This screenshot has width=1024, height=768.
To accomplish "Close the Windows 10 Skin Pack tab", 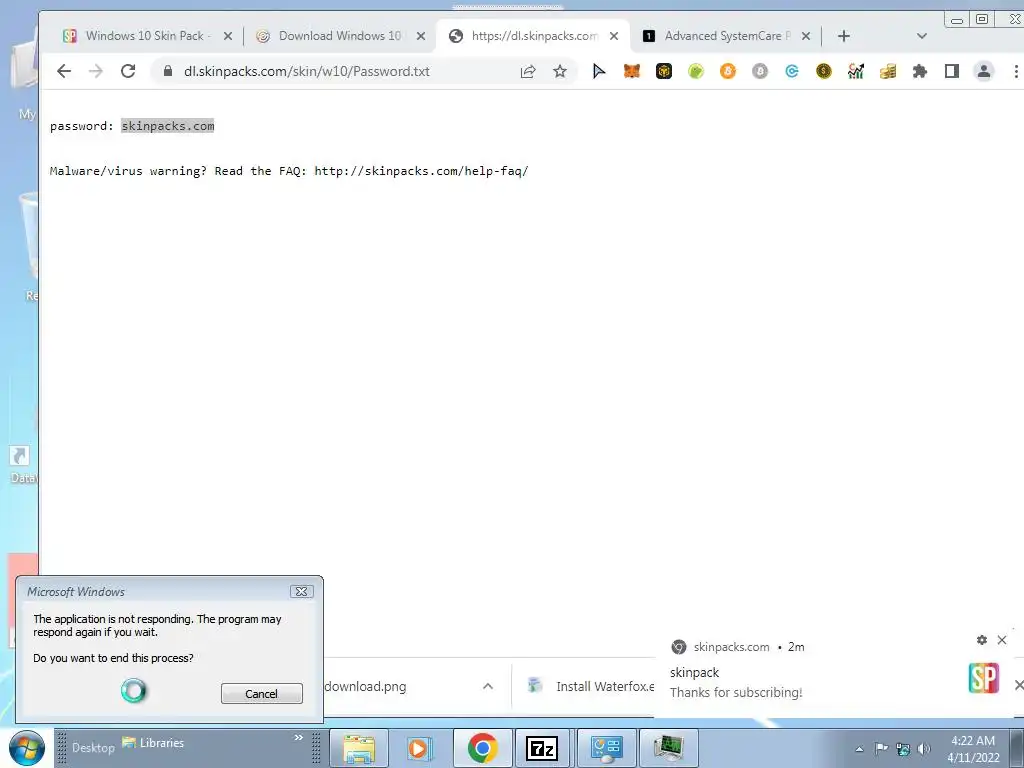I will (228, 36).
